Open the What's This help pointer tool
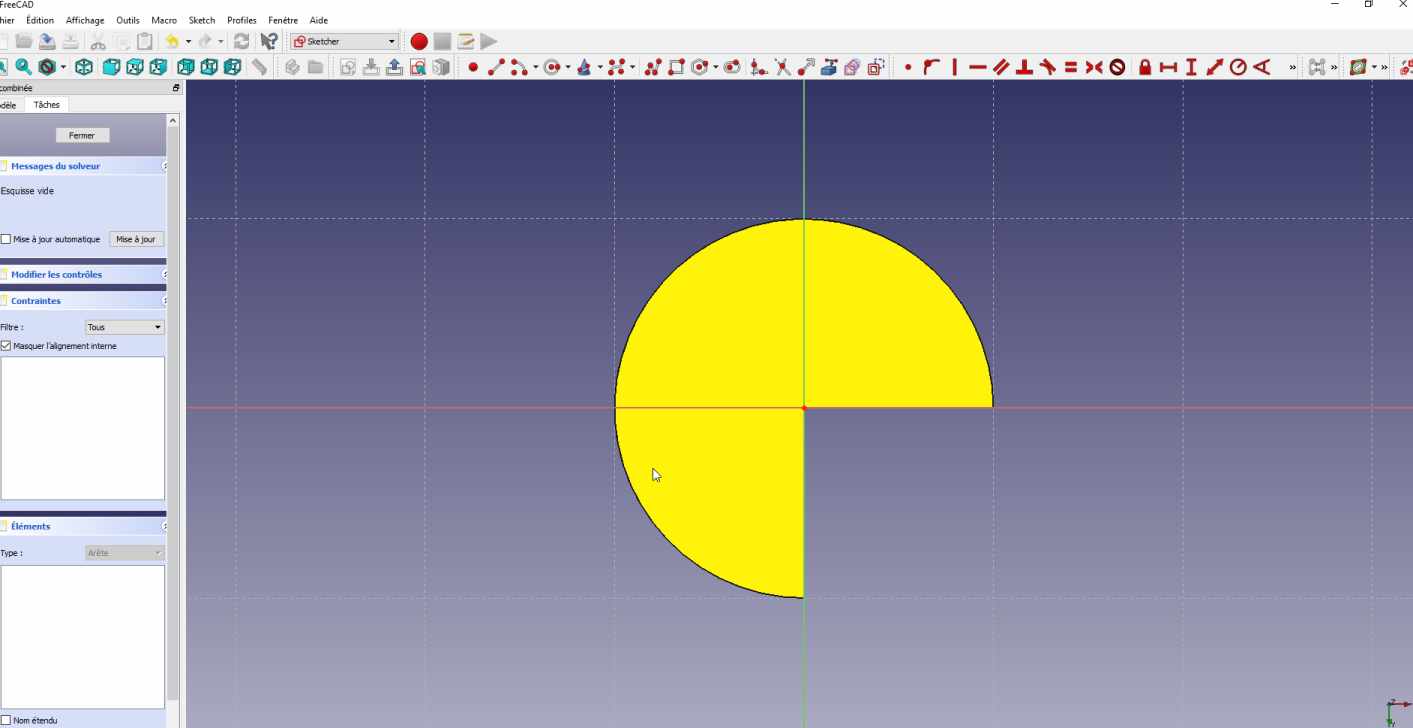Screen dimensions: 1413x728 click(269, 41)
